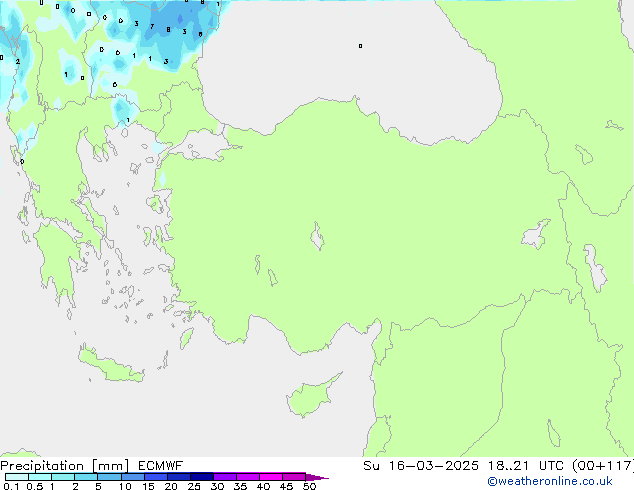Click the 0.5–1 mm legend color box

(x=40, y=477)
